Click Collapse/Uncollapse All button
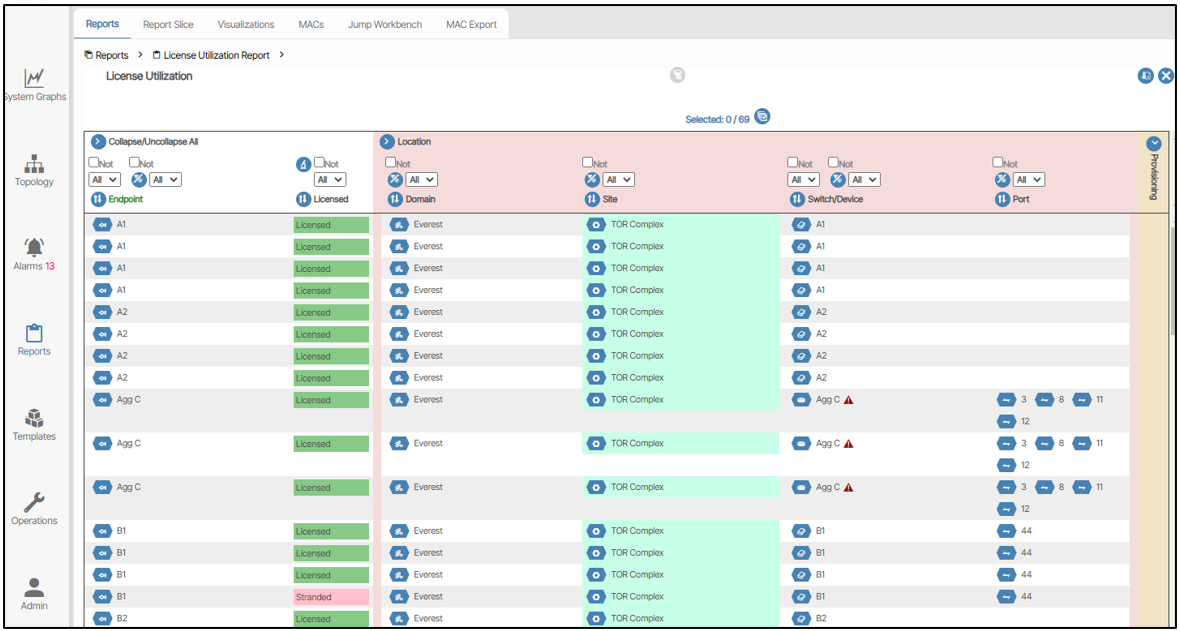Viewport: 1180px width, 631px height. pos(99,142)
